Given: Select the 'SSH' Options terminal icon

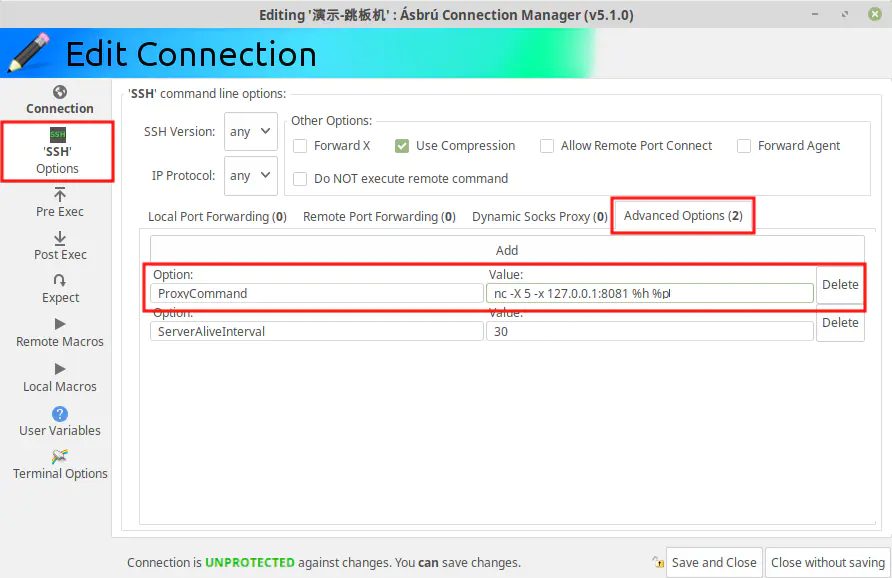Looking at the screenshot, I should pyautogui.click(x=57, y=135).
